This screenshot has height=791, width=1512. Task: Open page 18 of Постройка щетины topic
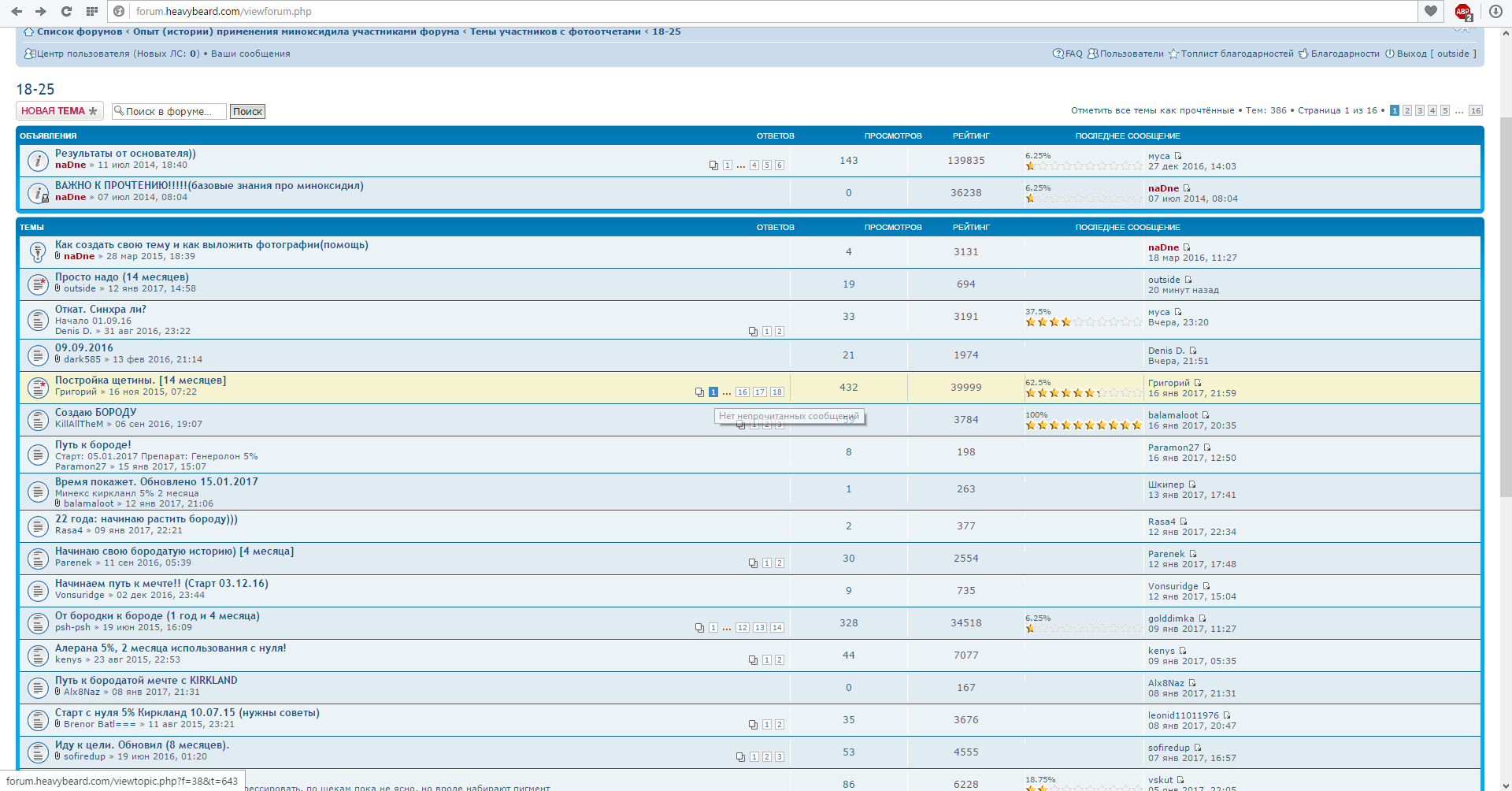(x=777, y=392)
